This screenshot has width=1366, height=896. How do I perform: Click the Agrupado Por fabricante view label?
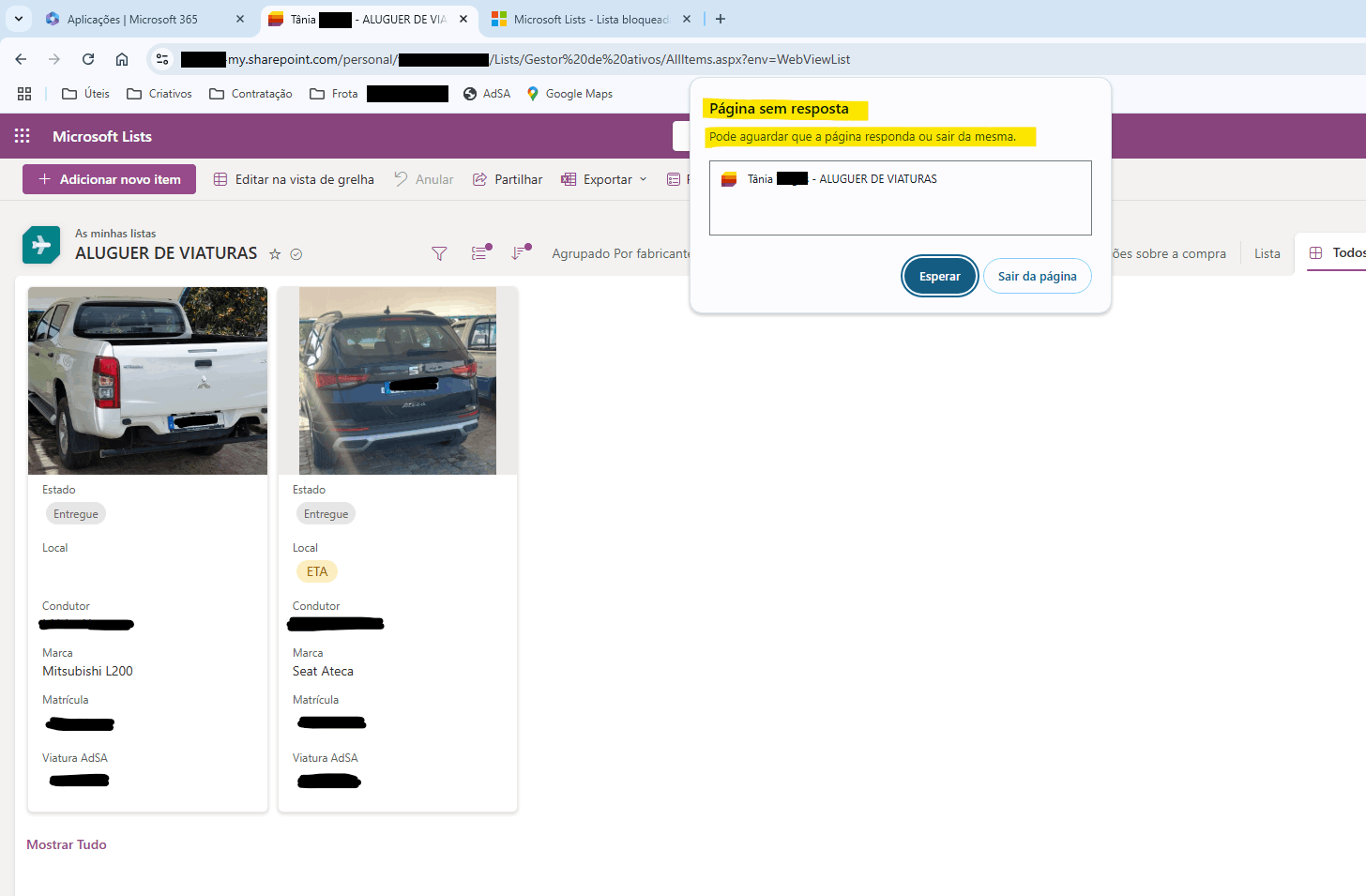pos(621,253)
